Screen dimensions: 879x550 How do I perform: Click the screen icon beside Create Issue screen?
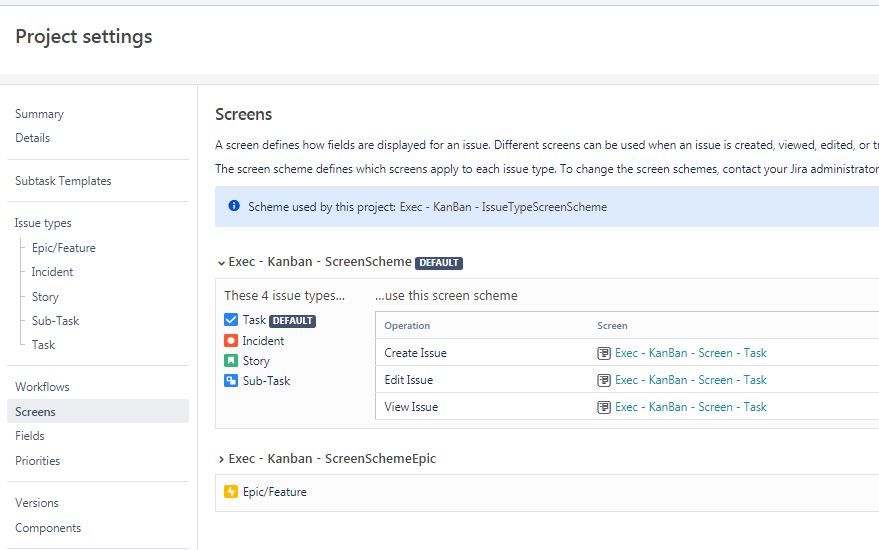604,353
